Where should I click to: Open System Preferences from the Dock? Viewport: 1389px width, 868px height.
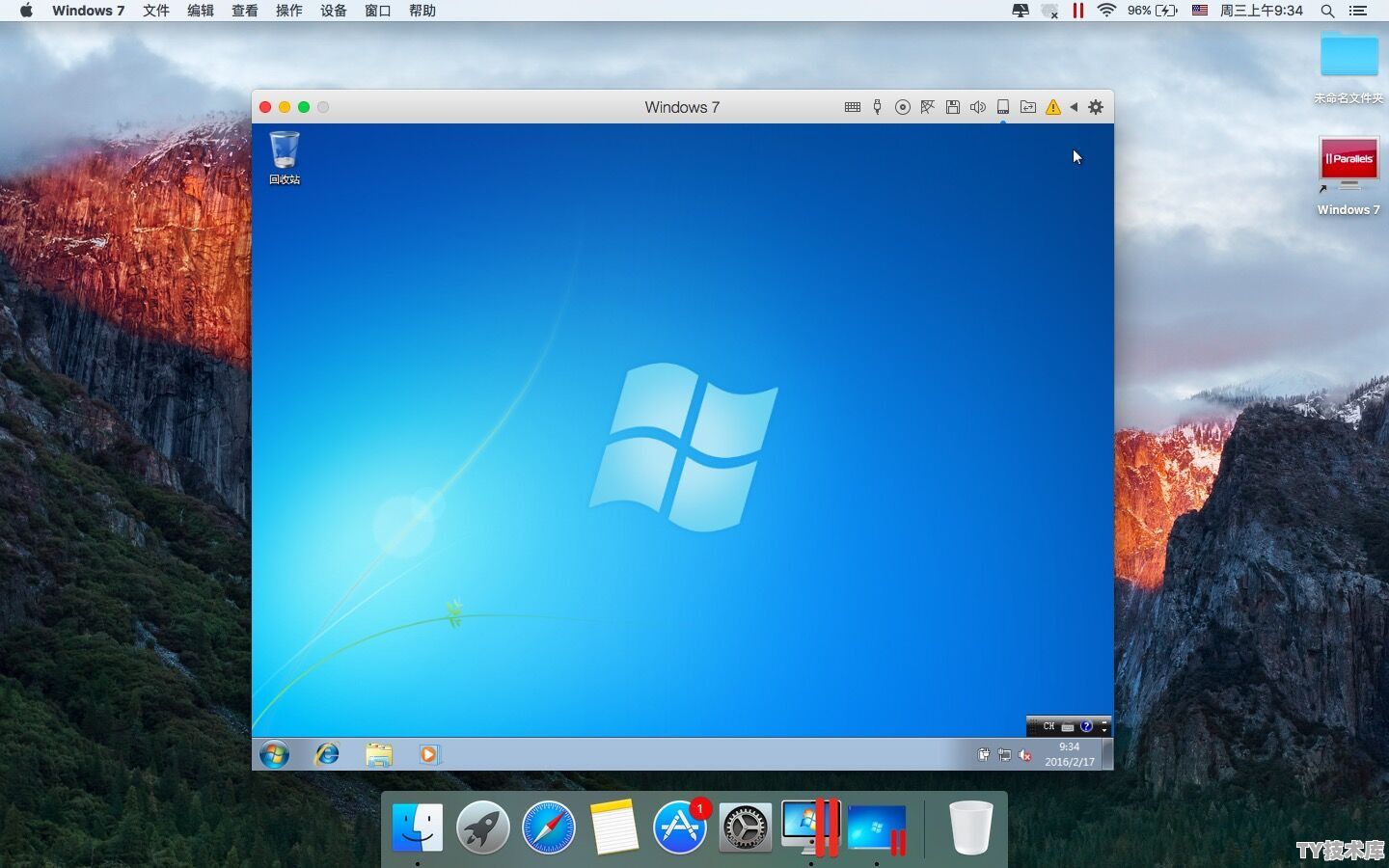[x=746, y=827]
